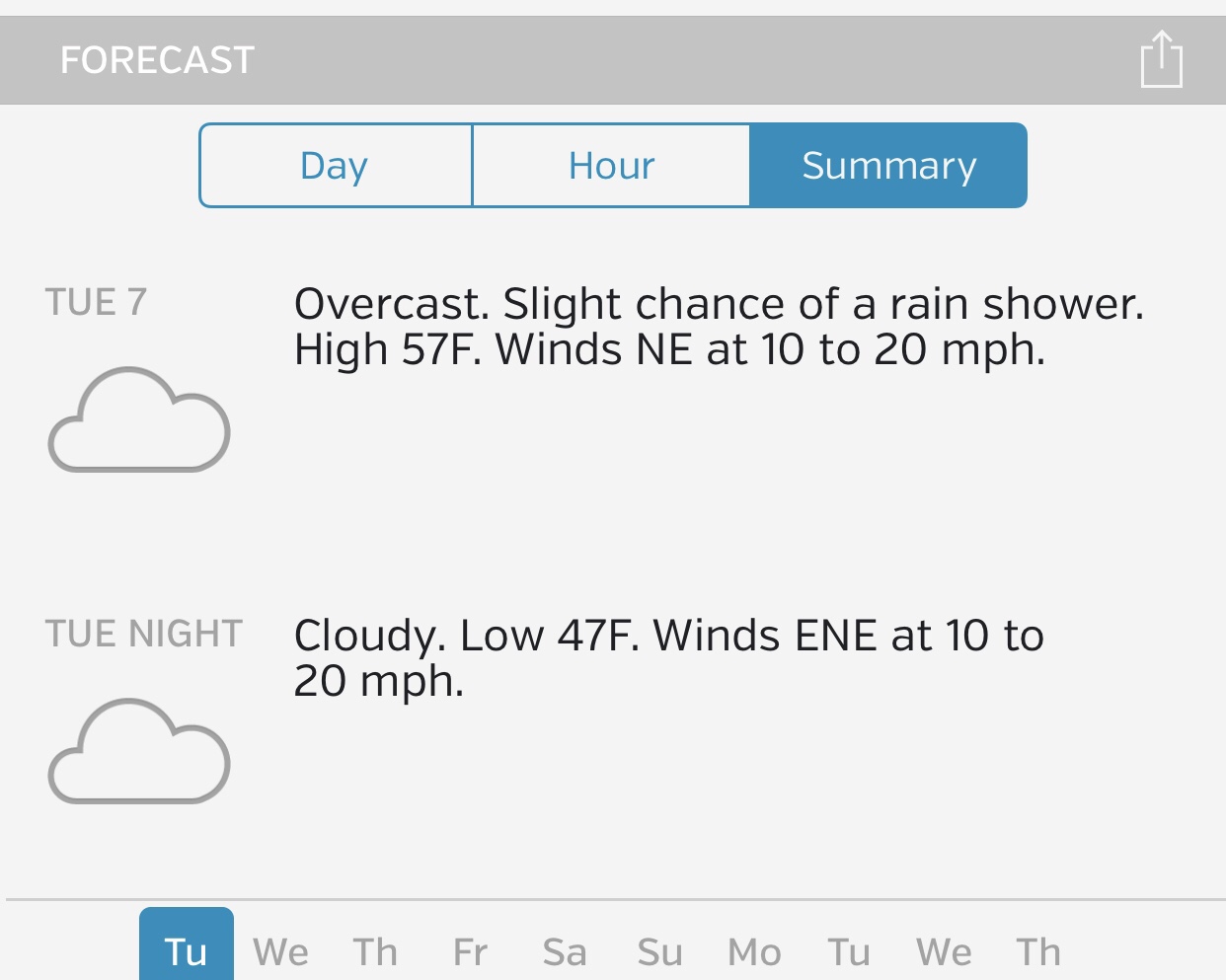Click the cloud icon under TUE 7
Viewport: 1226px width, 980px height.
tap(139, 420)
